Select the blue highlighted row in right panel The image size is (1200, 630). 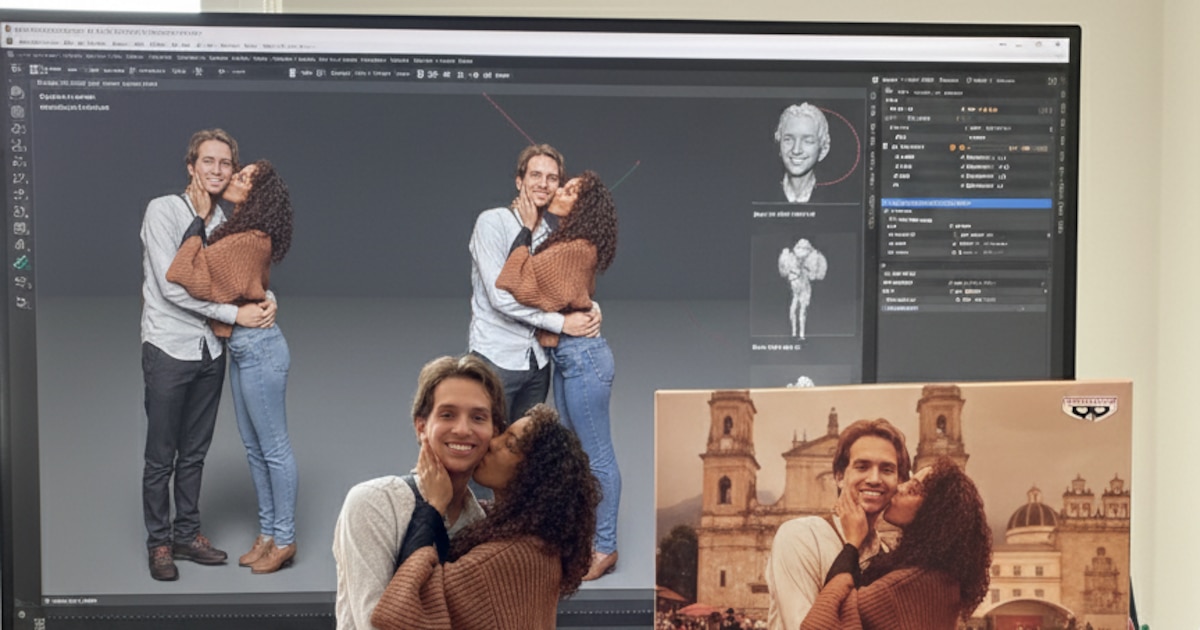point(966,203)
